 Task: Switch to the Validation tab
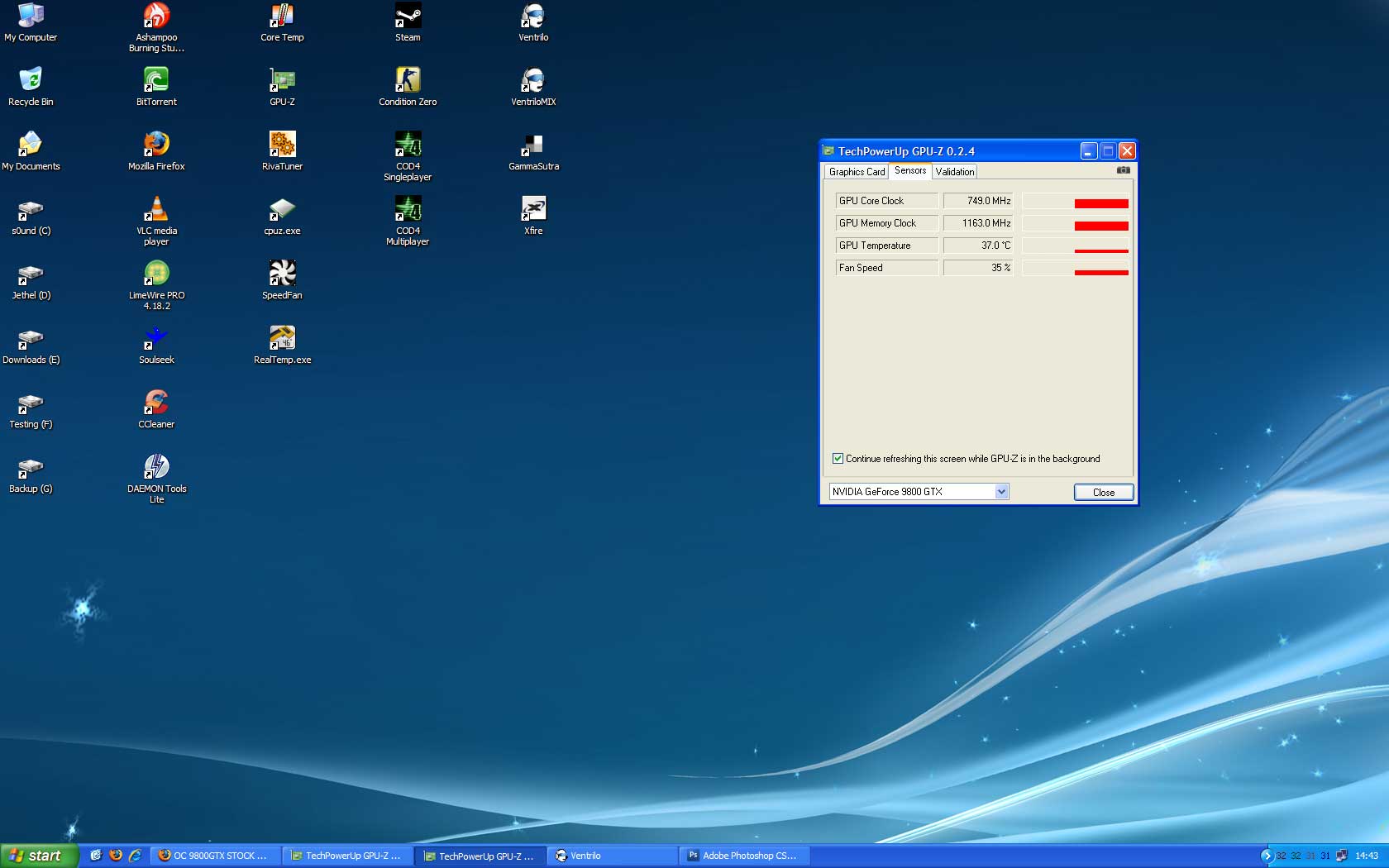point(955,172)
